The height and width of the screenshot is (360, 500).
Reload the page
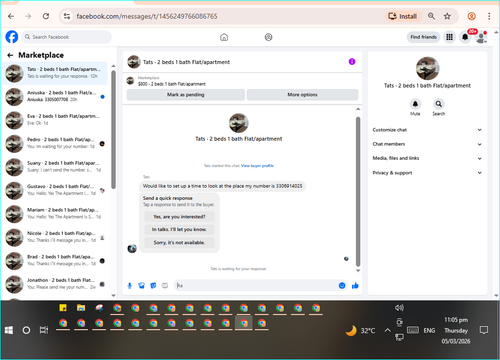coord(46,16)
